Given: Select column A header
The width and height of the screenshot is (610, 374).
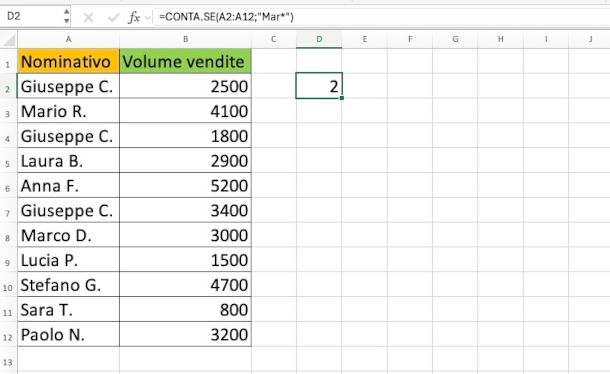Looking at the screenshot, I should (68, 39).
